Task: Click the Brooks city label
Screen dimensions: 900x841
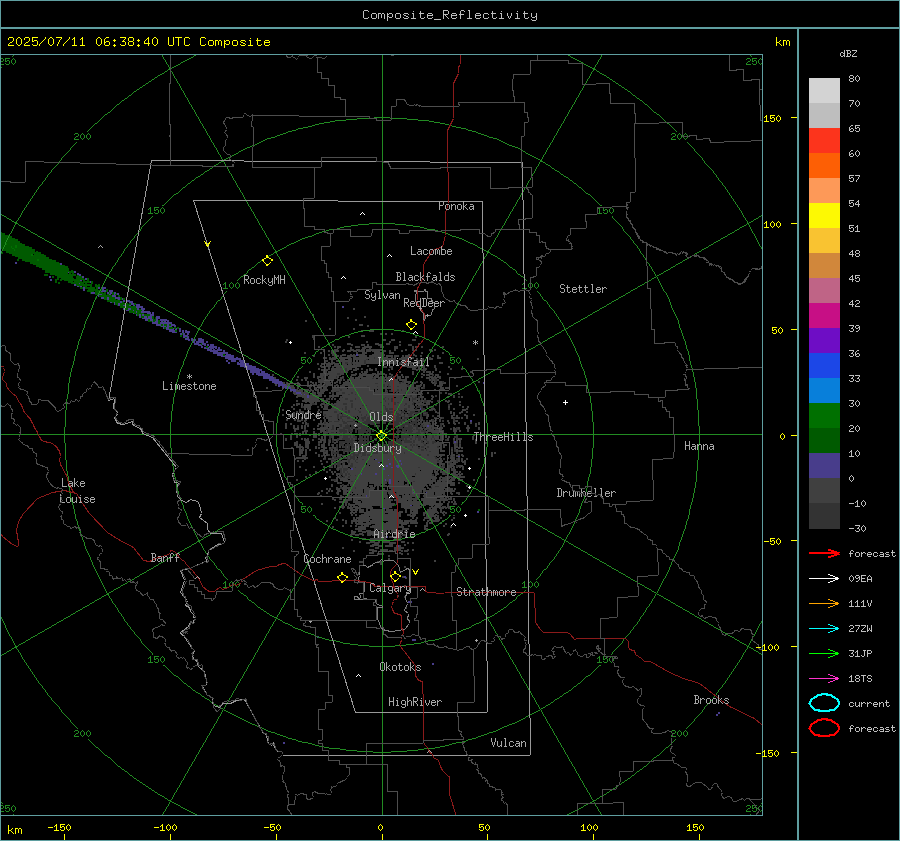Action: [711, 700]
